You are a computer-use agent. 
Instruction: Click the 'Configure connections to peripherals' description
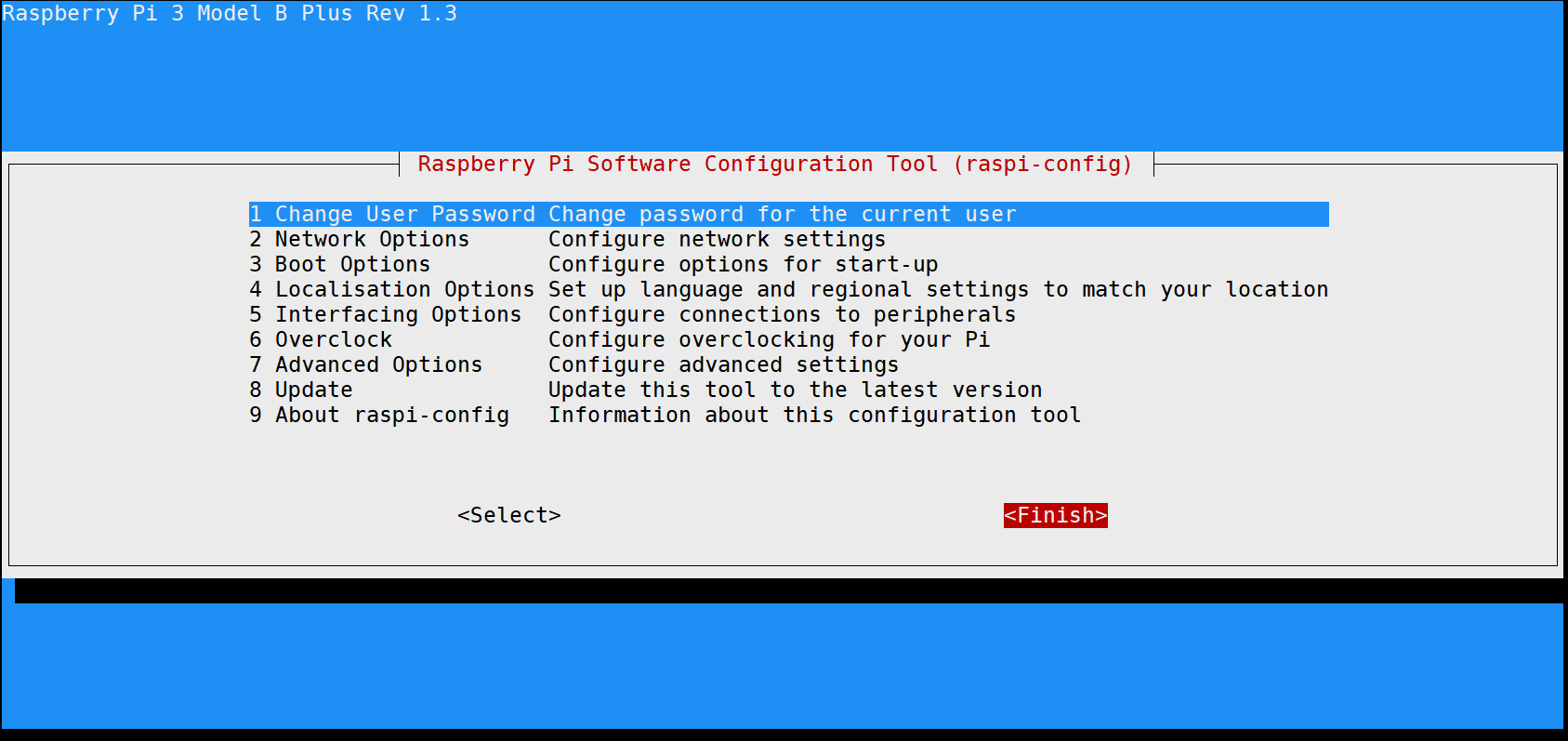(782, 315)
